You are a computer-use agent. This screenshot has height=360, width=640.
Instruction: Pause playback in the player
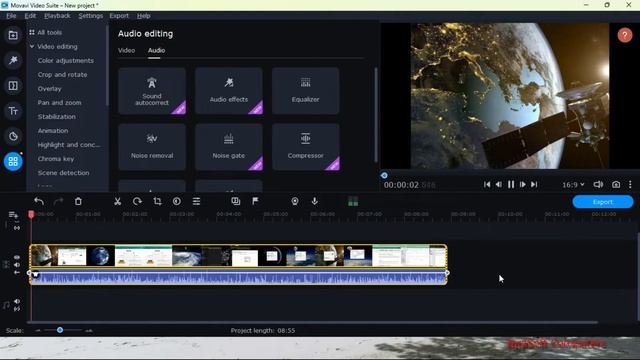[511, 184]
